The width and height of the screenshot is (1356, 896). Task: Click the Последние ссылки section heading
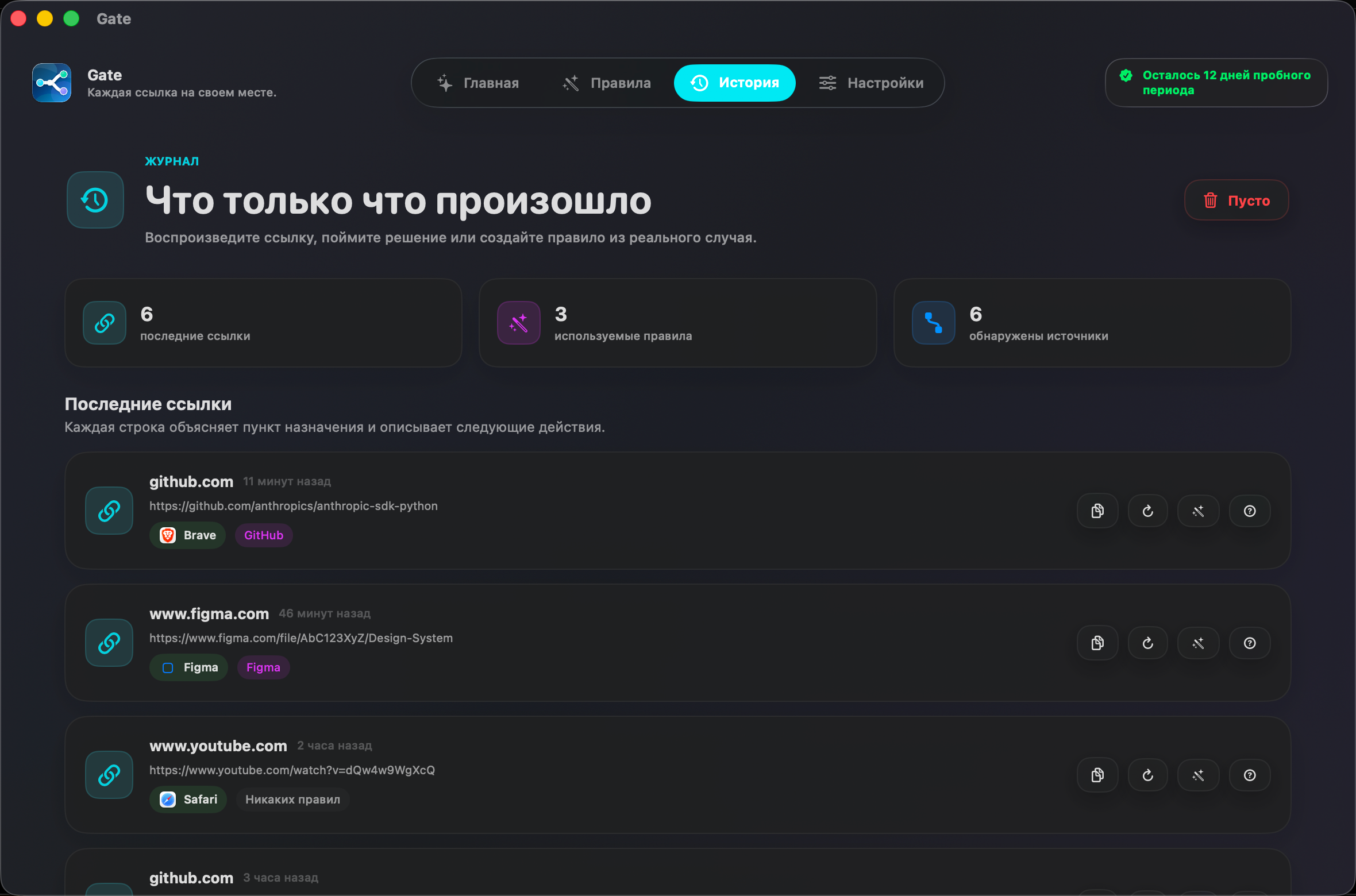148,404
